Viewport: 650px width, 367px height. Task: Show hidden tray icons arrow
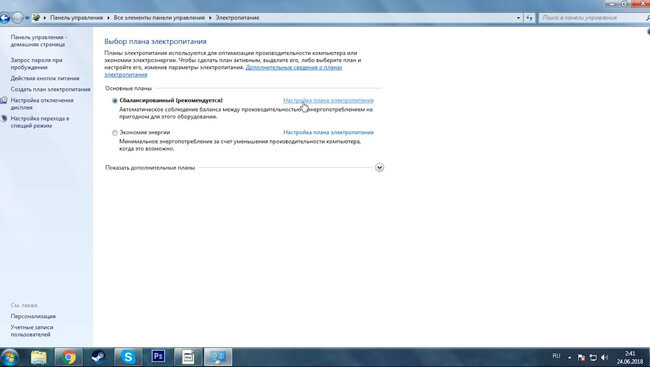570,357
